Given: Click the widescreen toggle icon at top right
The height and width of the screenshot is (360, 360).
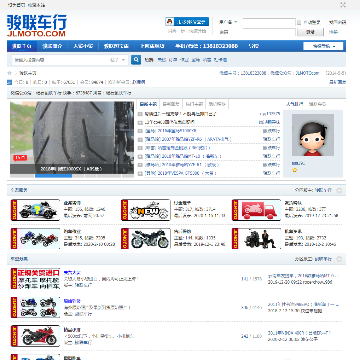Looking at the screenshot, I should (343, 5).
